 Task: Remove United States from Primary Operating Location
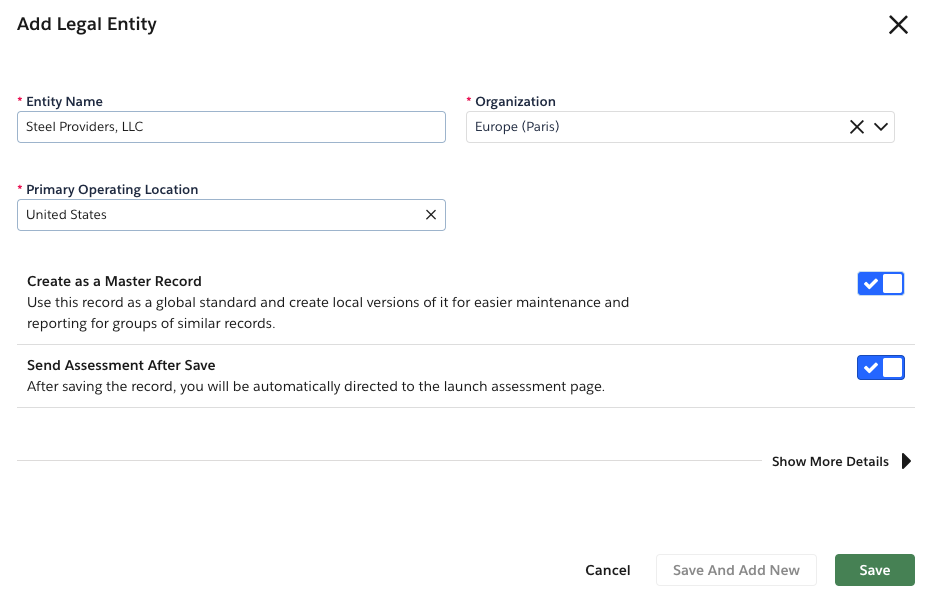pyautogui.click(x=431, y=214)
